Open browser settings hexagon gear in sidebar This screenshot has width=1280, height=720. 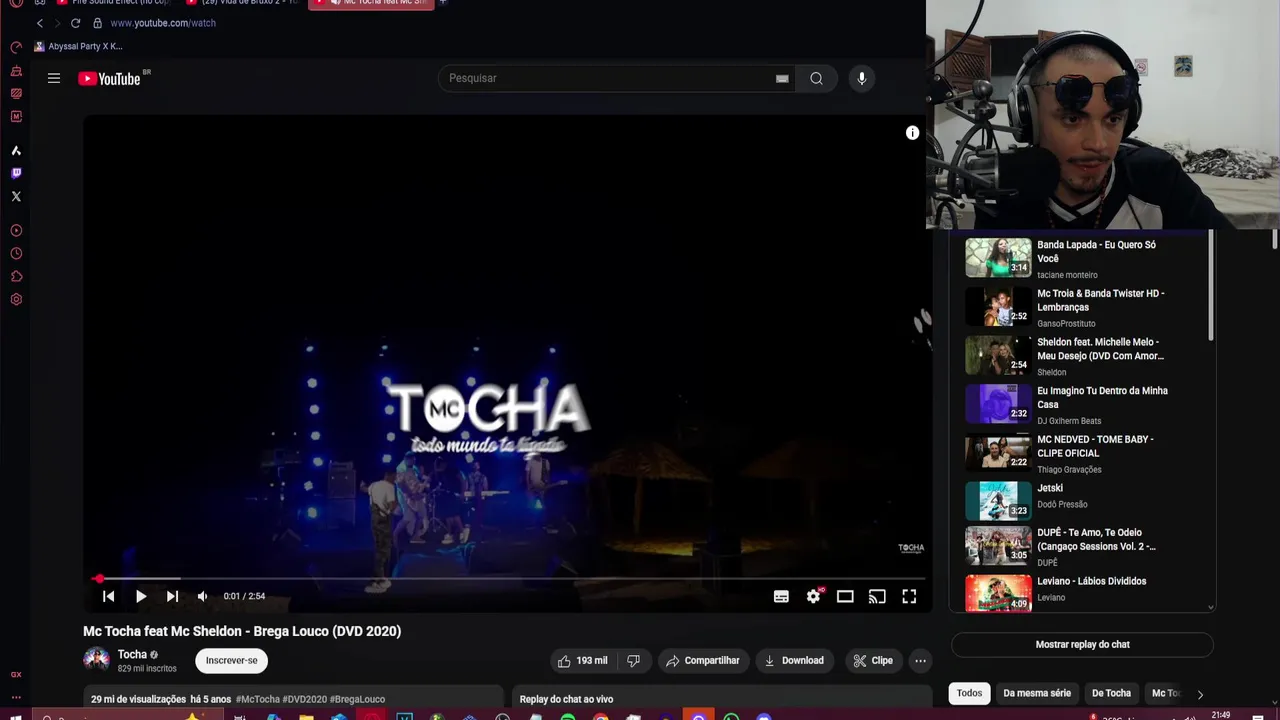click(16, 300)
